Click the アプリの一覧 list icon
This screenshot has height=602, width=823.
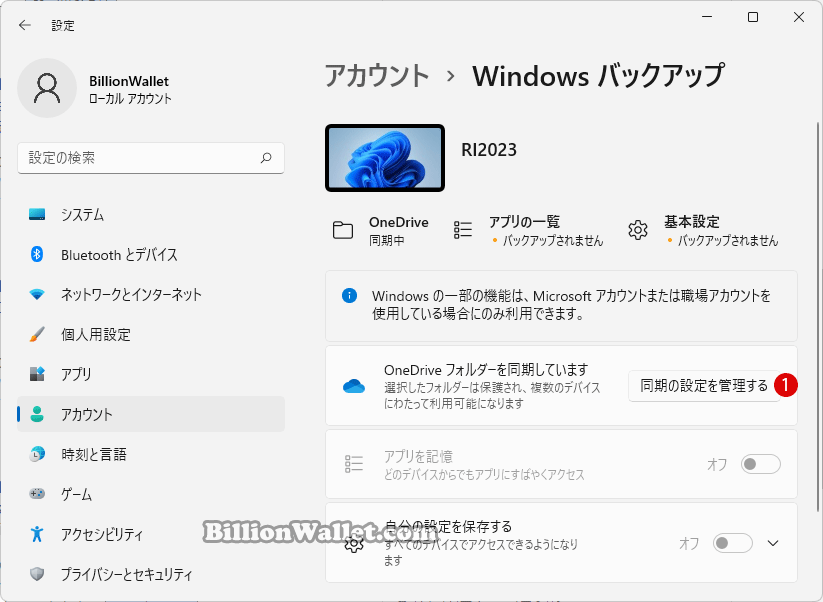462,230
